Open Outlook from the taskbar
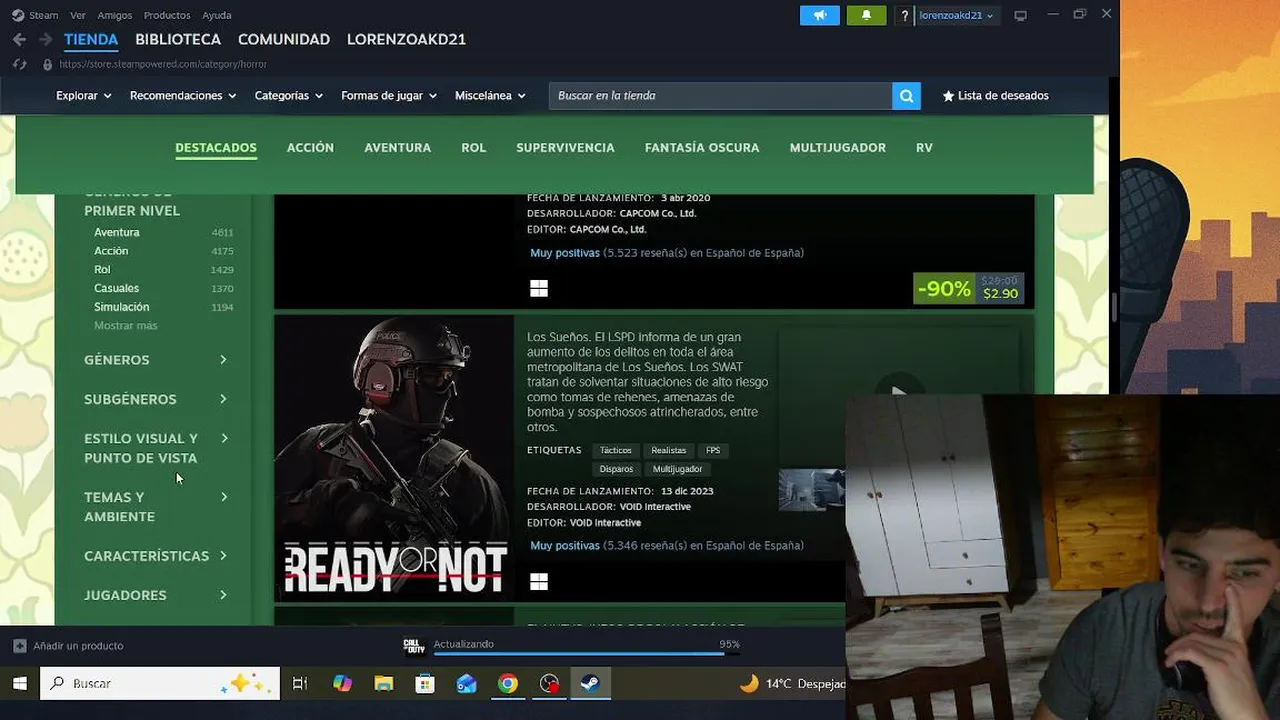The image size is (1280, 720). [467, 684]
